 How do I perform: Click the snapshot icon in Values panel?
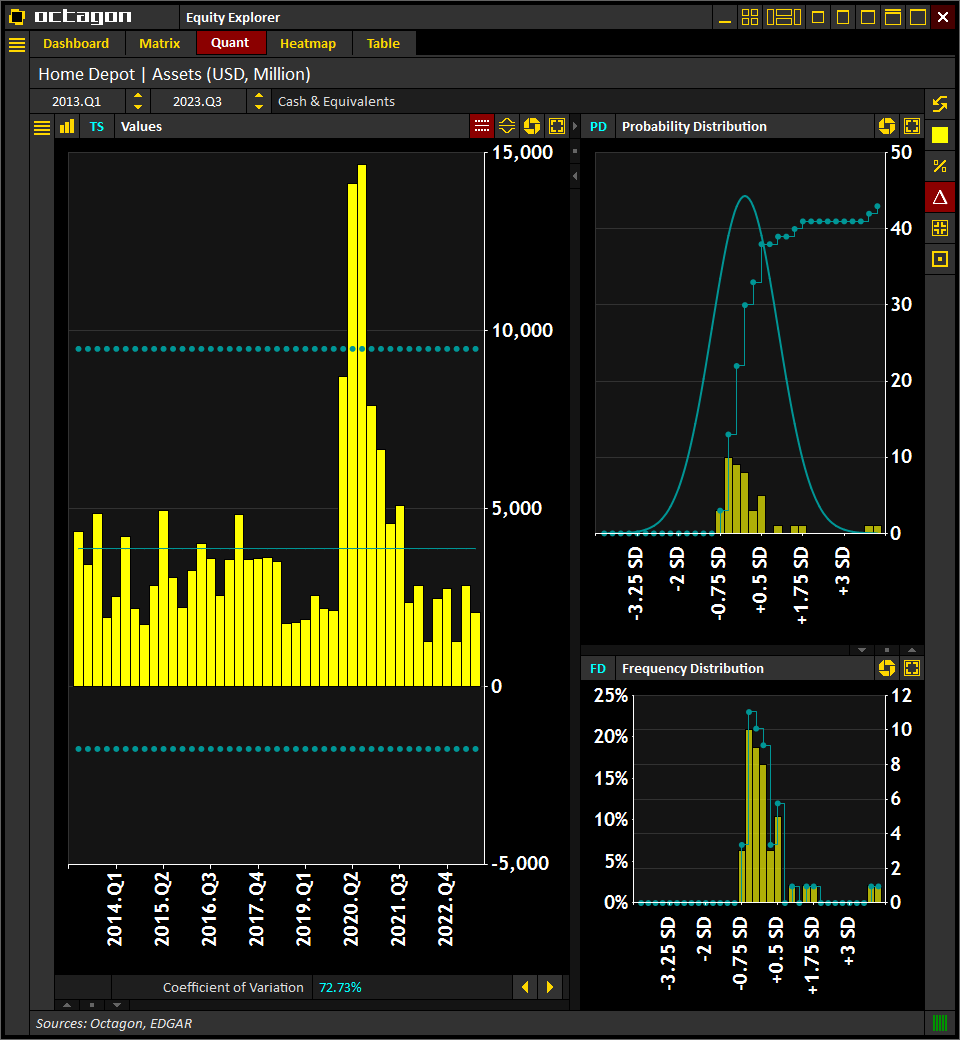tap(532, 126)
